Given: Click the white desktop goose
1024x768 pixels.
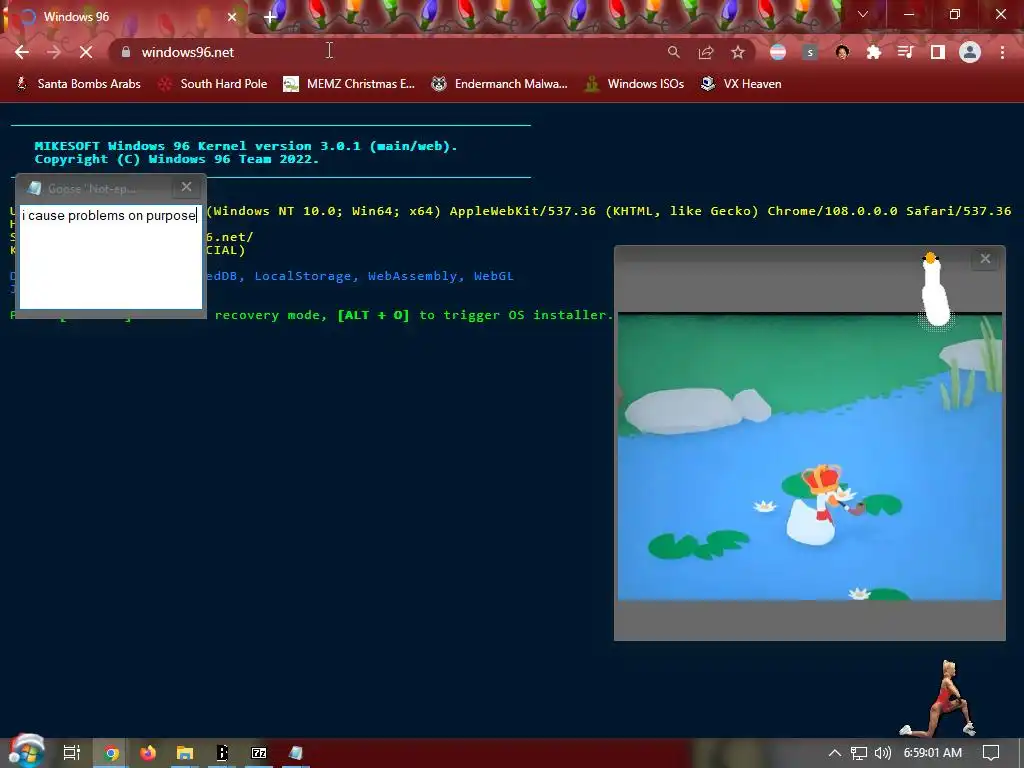Looking at the screenshot, I should 935,290.
